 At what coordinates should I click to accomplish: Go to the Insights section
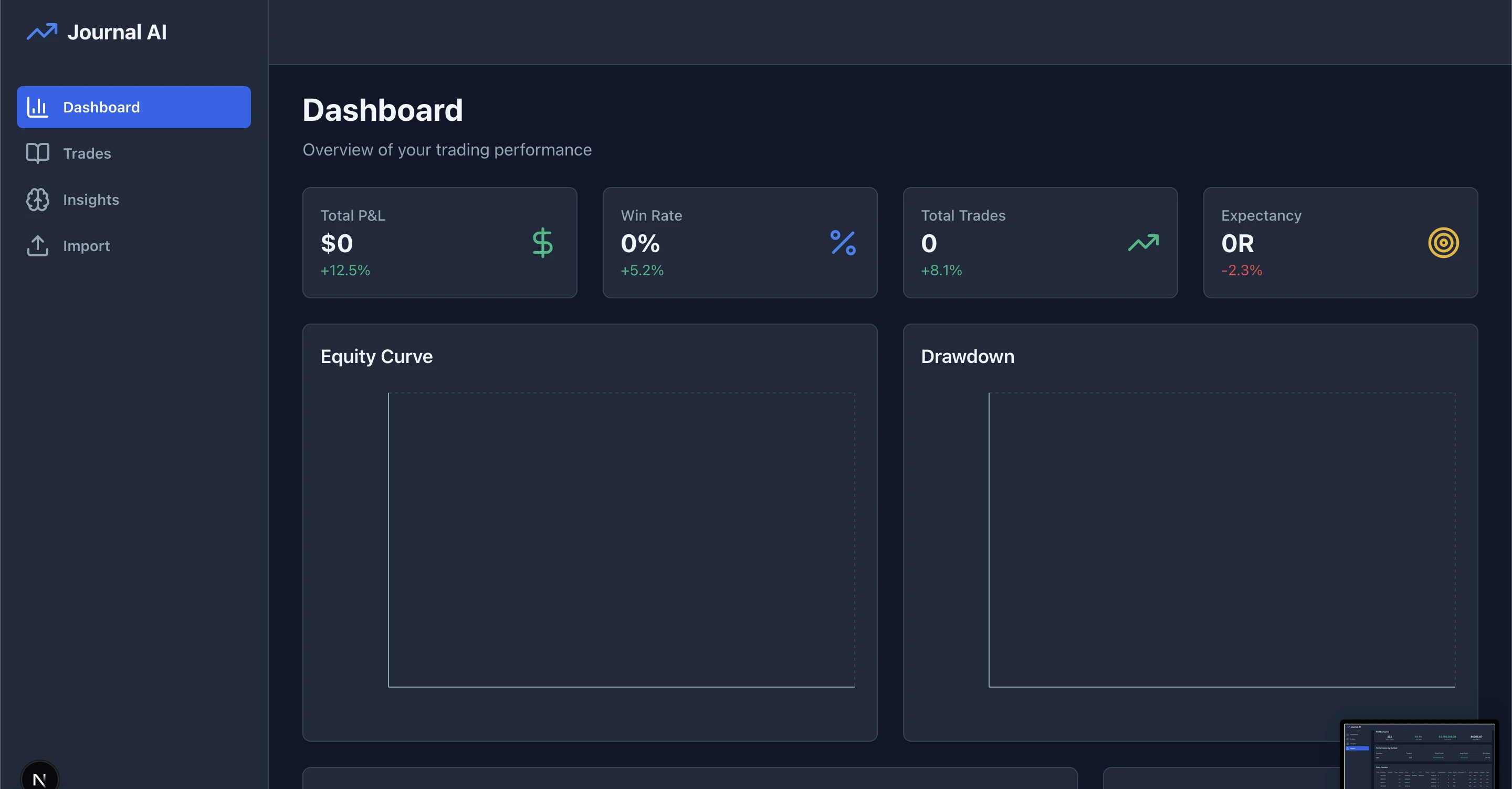(x=91, y=200)
